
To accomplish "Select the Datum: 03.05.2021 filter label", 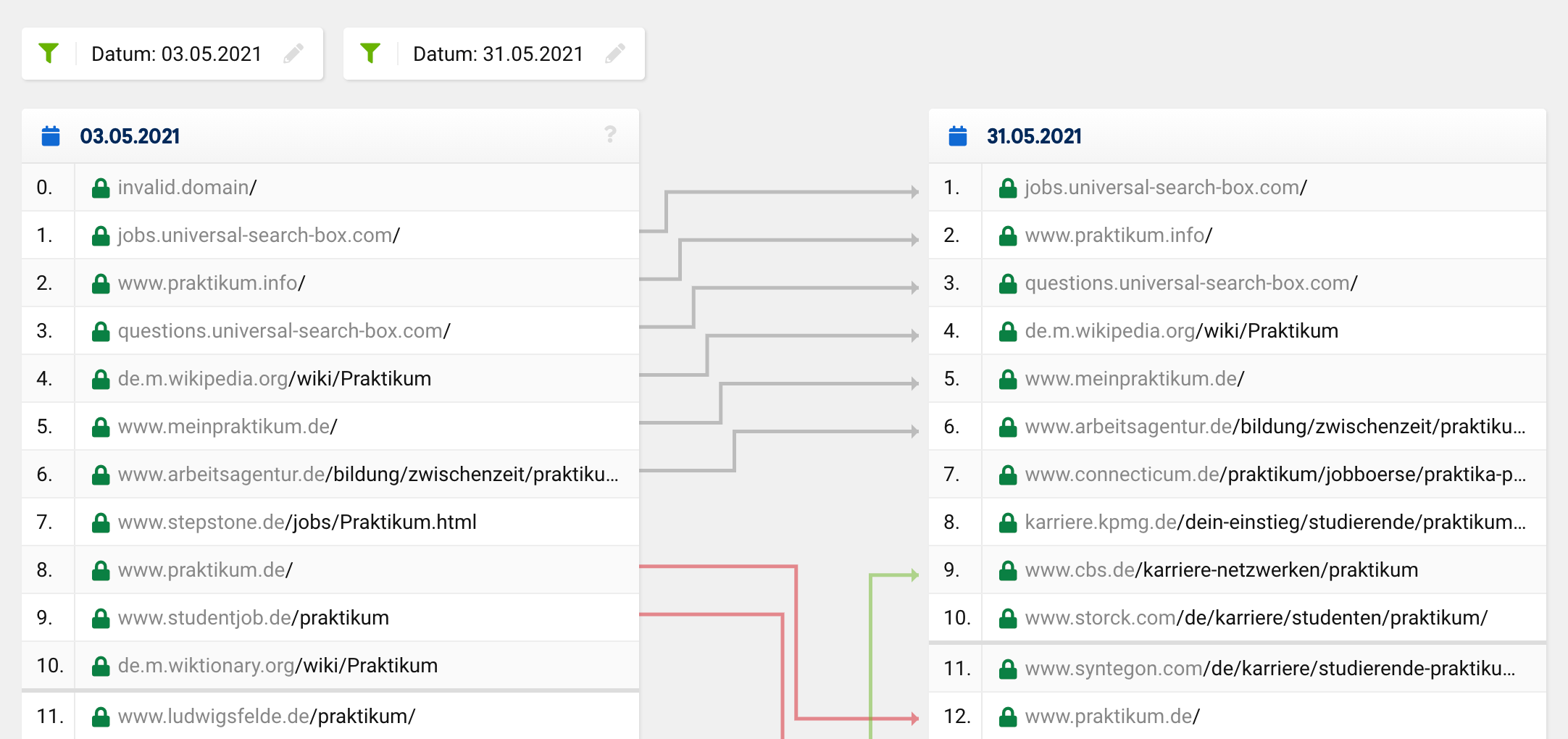I will pos(176,54).
